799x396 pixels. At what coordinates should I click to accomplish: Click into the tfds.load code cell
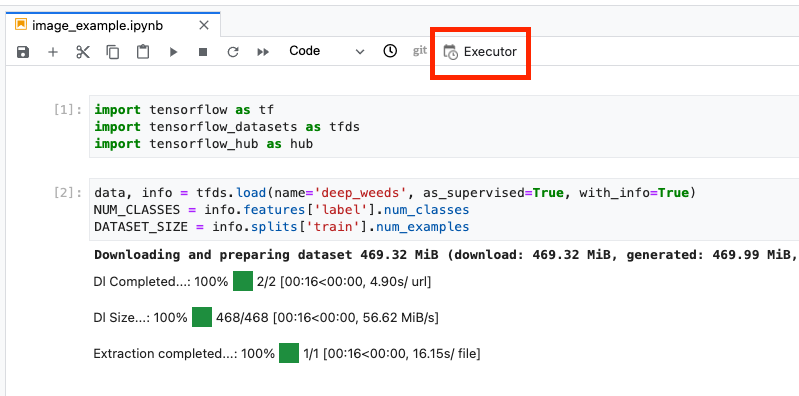[x=443, y=210]
